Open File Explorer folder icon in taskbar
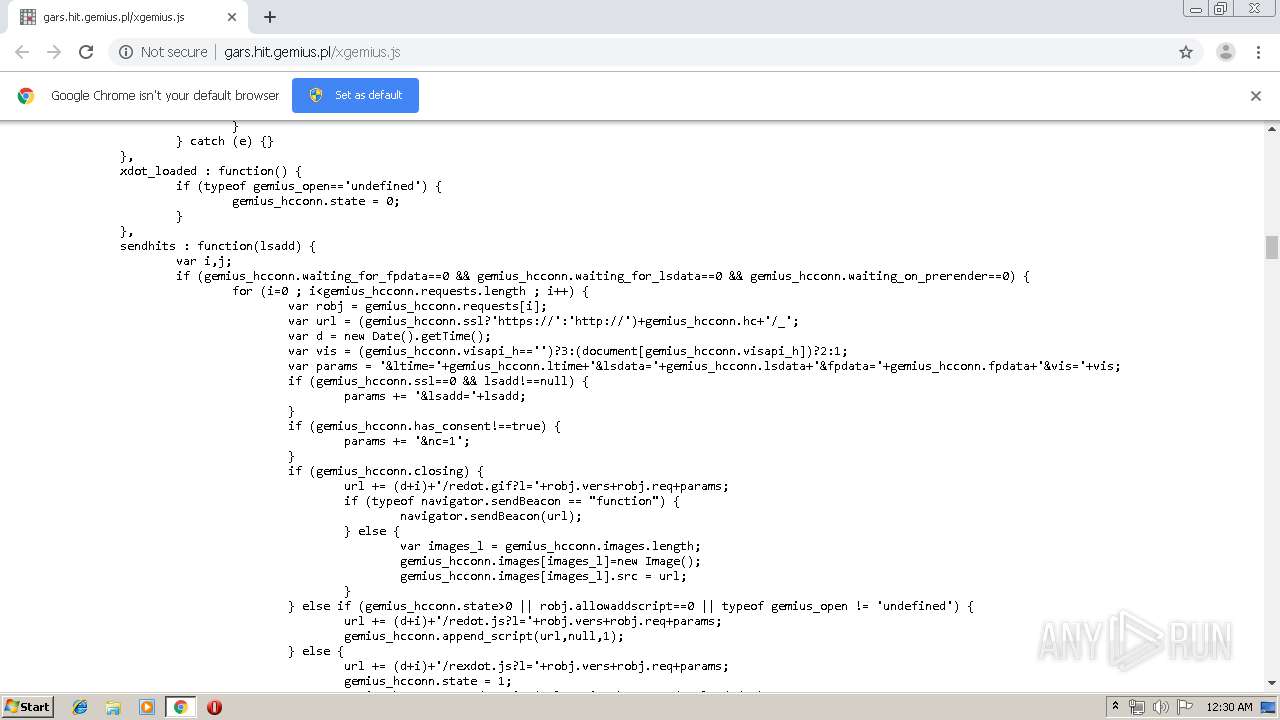 pyautogui.click(x=113, y=707)
